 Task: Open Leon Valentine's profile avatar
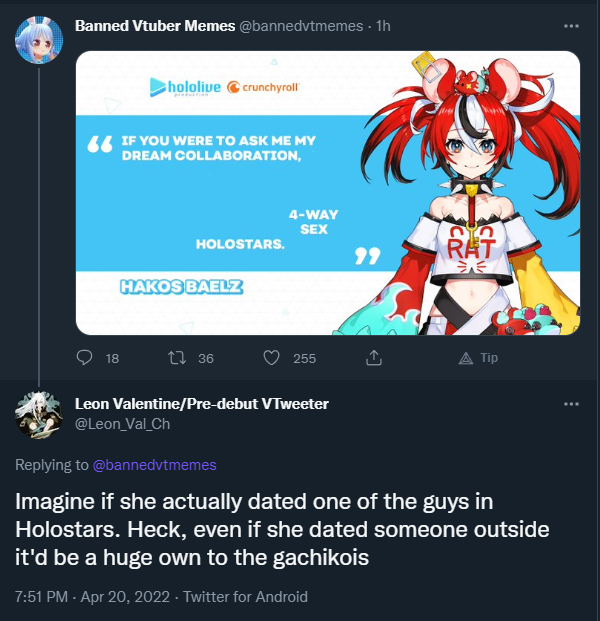pos(39,415)
